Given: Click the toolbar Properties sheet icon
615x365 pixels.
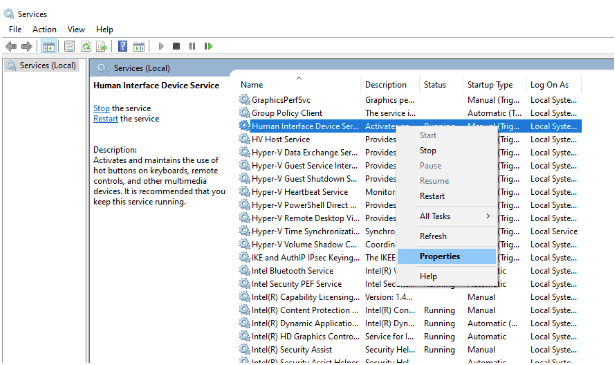Looking at the screenshot, I should click(x=69, y=47).
